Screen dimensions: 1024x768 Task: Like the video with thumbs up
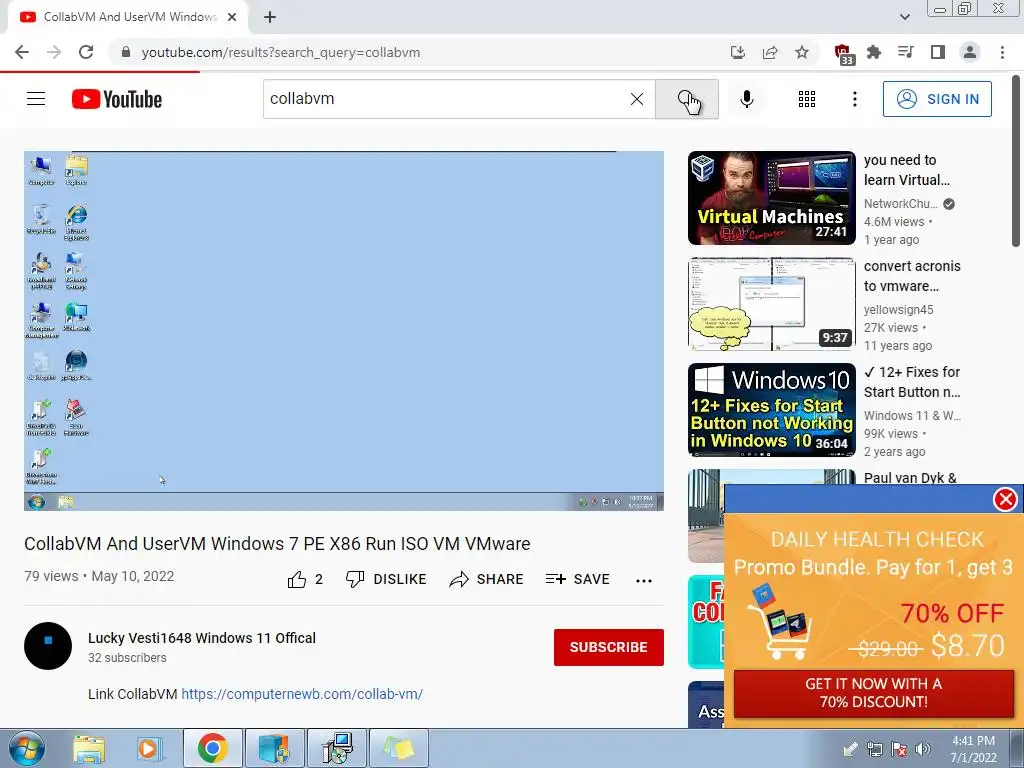point(305,579)
